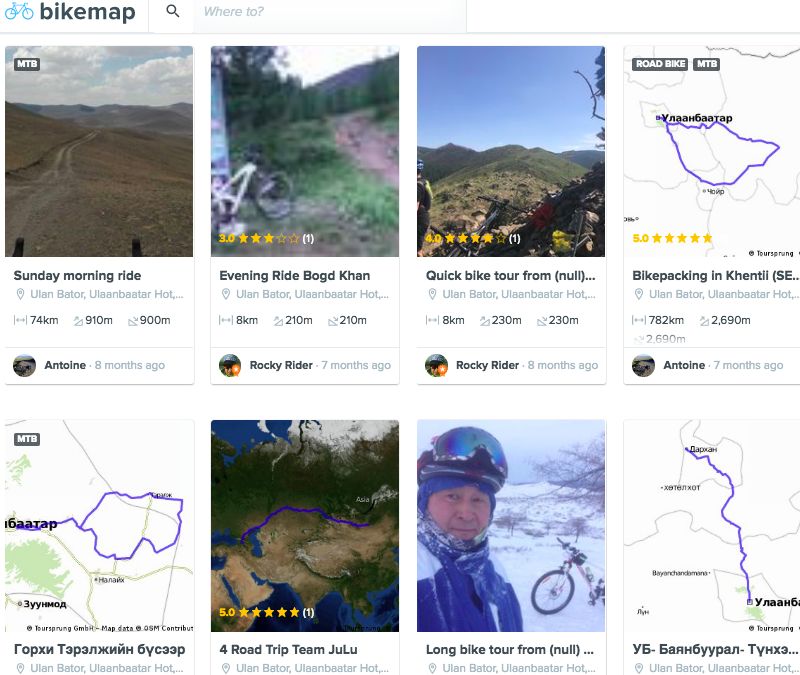Click Rocky Rider avatar under Evening Ride

[x=230, y=365]
